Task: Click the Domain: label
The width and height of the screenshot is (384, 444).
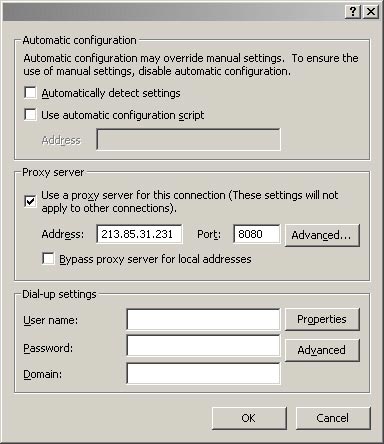Action: (42, 374)
